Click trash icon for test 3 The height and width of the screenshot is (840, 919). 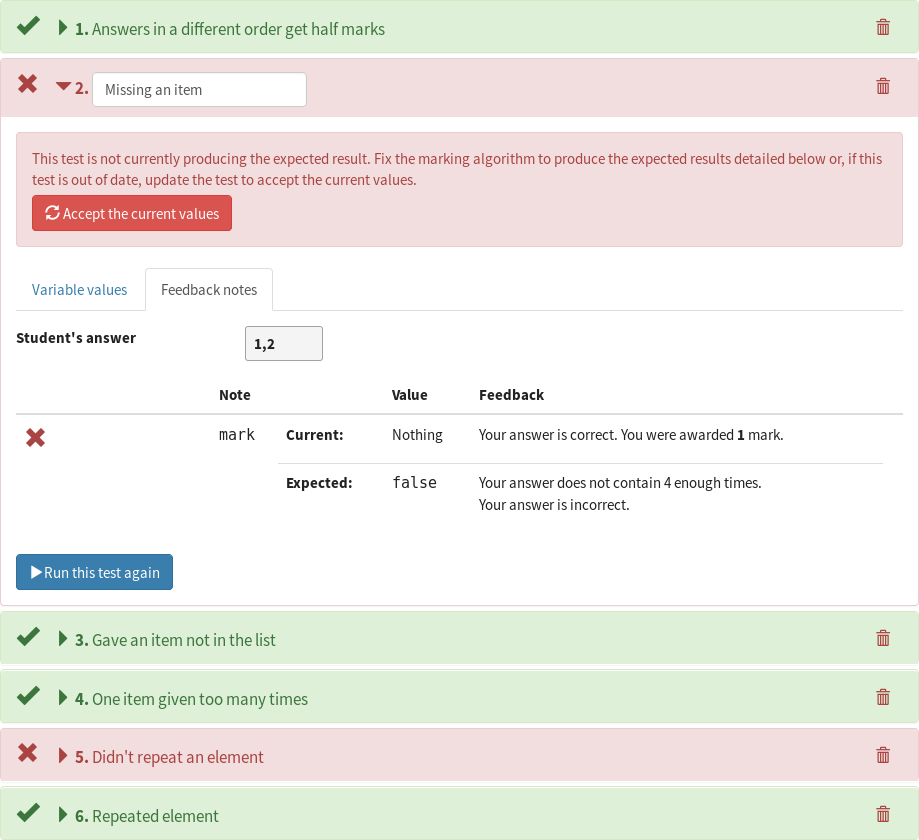[883, 638]
